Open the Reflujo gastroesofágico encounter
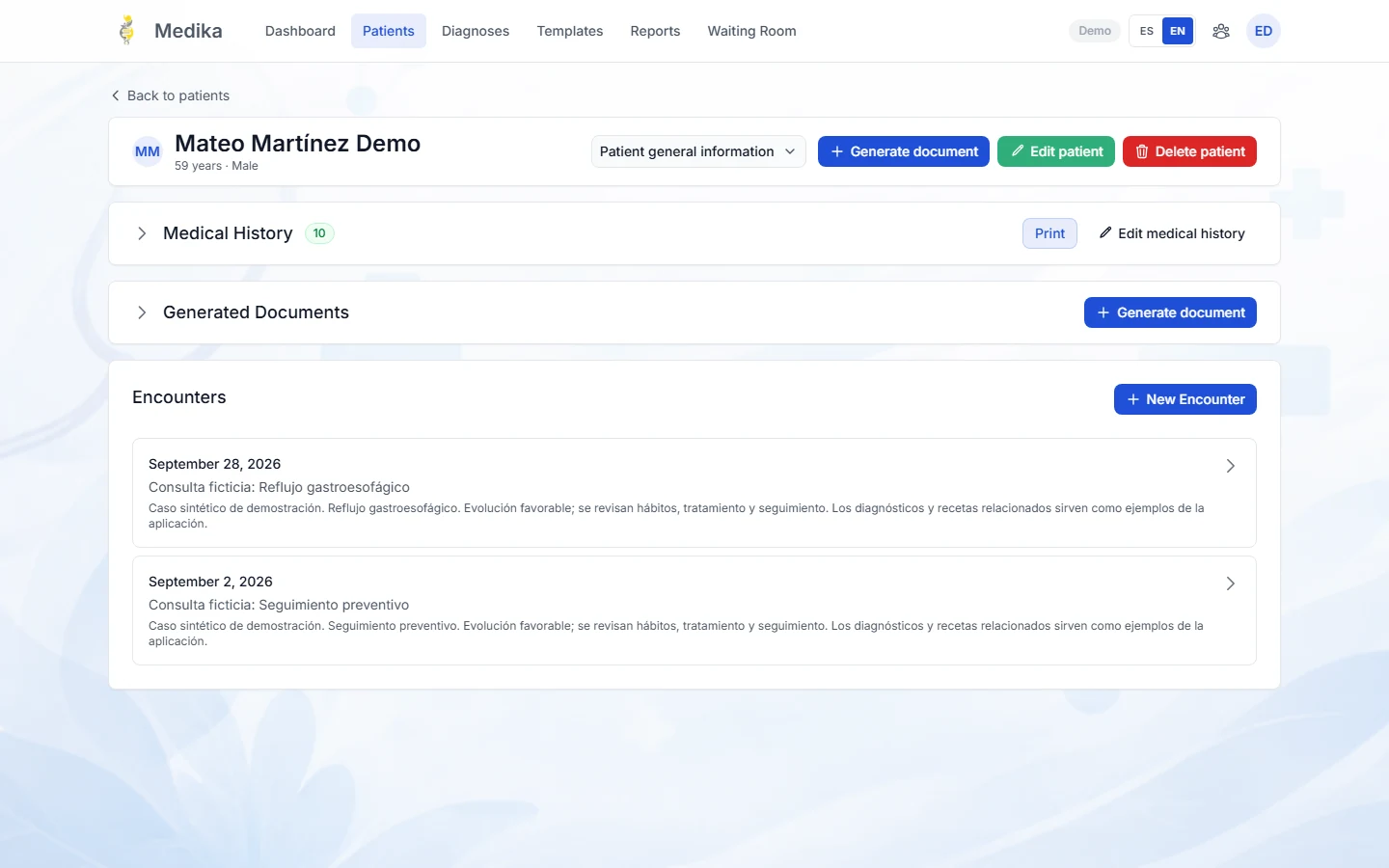 [694, 493]
